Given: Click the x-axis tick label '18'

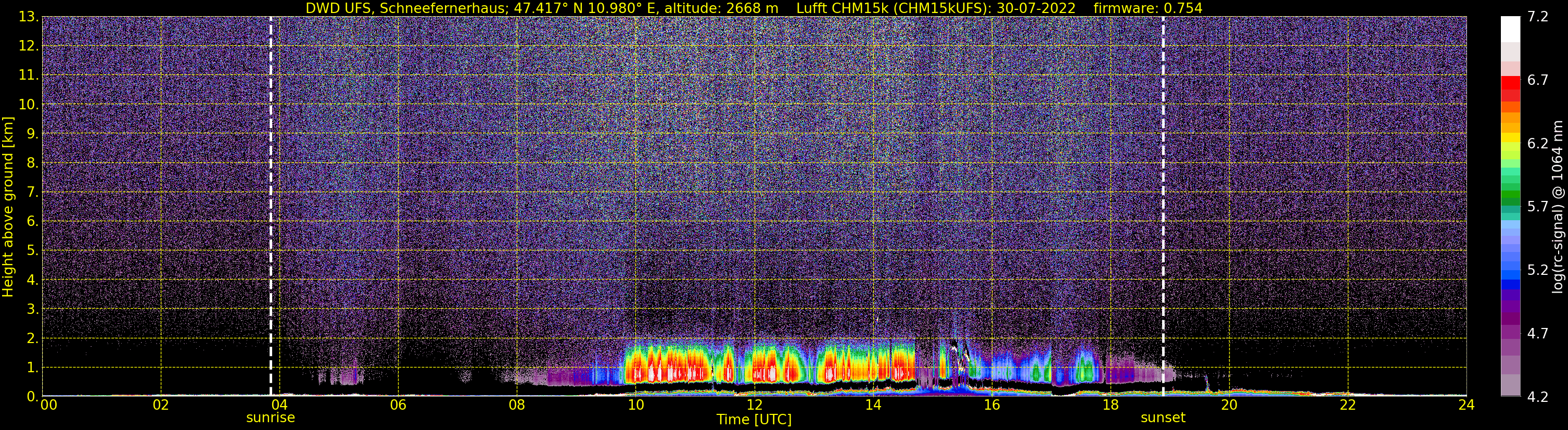Looking at the screenshot, I should click(1110, 405).
